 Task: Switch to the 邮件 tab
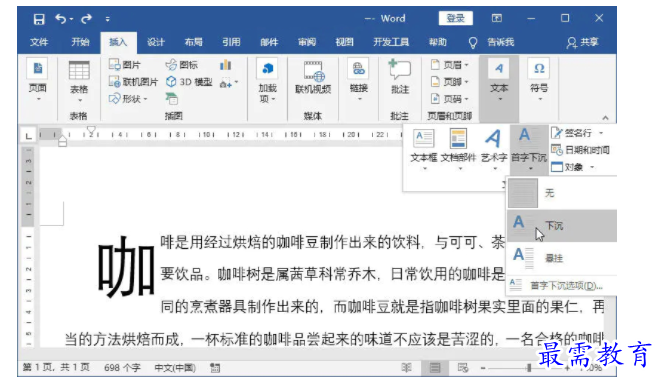[x=269, y=42]
